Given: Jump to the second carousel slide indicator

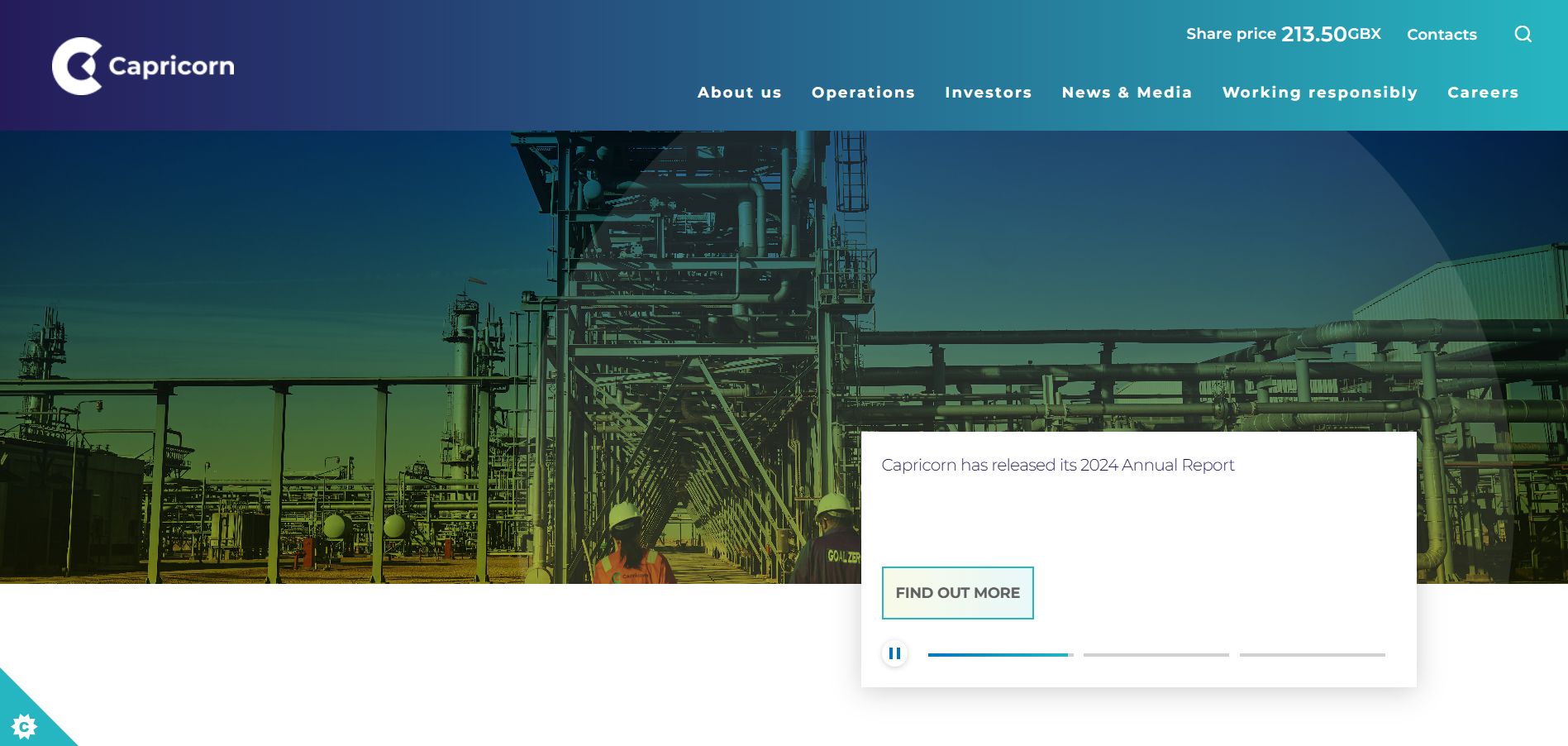Looking at the screenshot, I should pyautogui.click(x=1156, y=655).
